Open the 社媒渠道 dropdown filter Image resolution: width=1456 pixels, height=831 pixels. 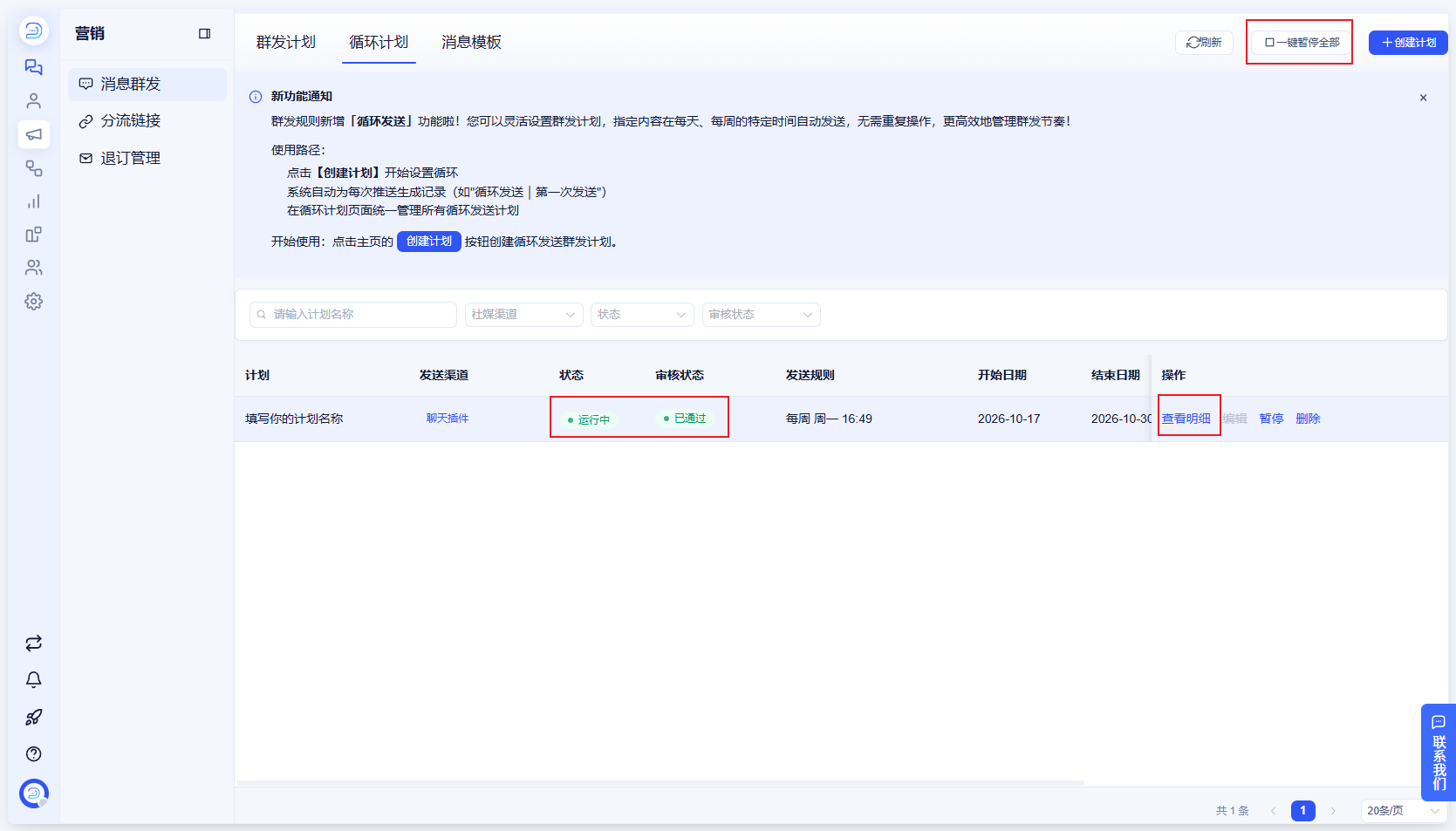tap(523, 315)
